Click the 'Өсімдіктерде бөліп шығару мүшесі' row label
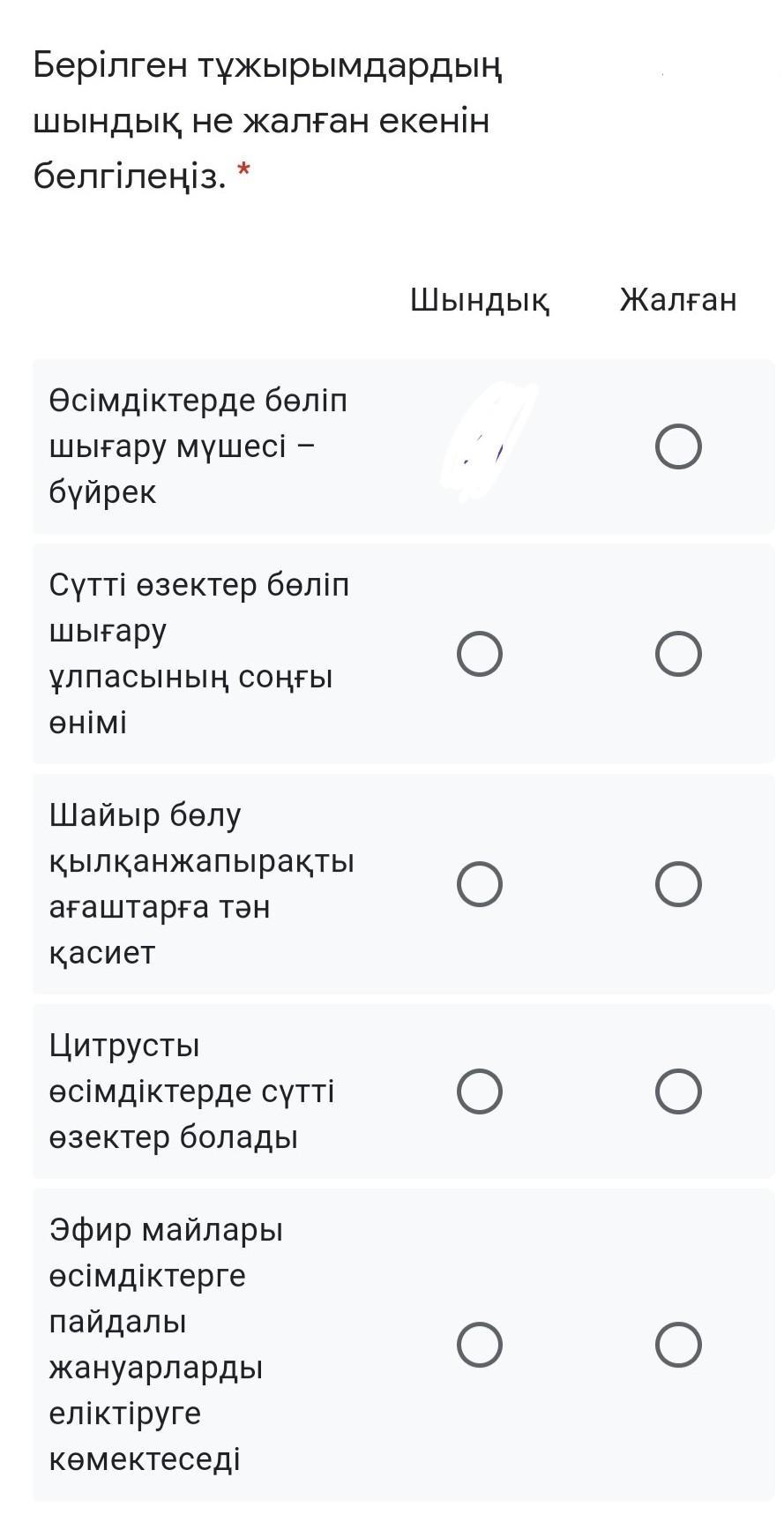Screen dimensions: 784x1515 coord(198,446)
